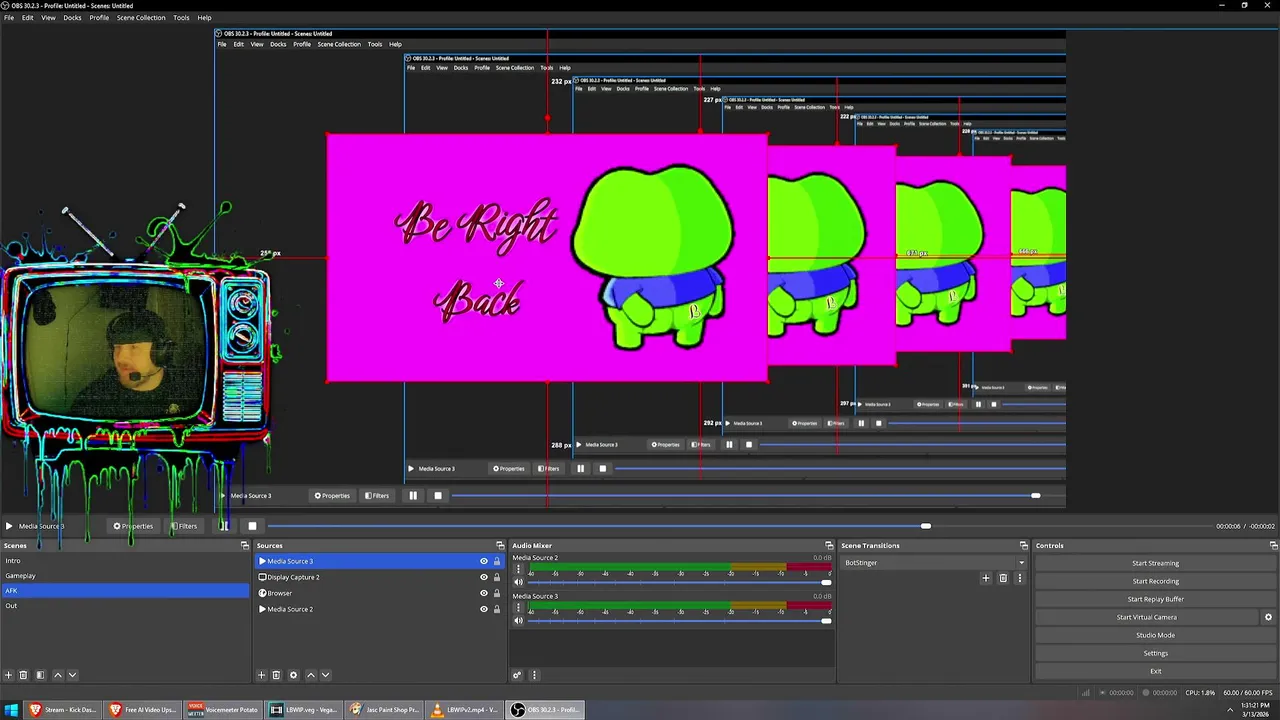Click Start Streaming button
This screenshot has height=720, width=1280.
pos(1155,563)
